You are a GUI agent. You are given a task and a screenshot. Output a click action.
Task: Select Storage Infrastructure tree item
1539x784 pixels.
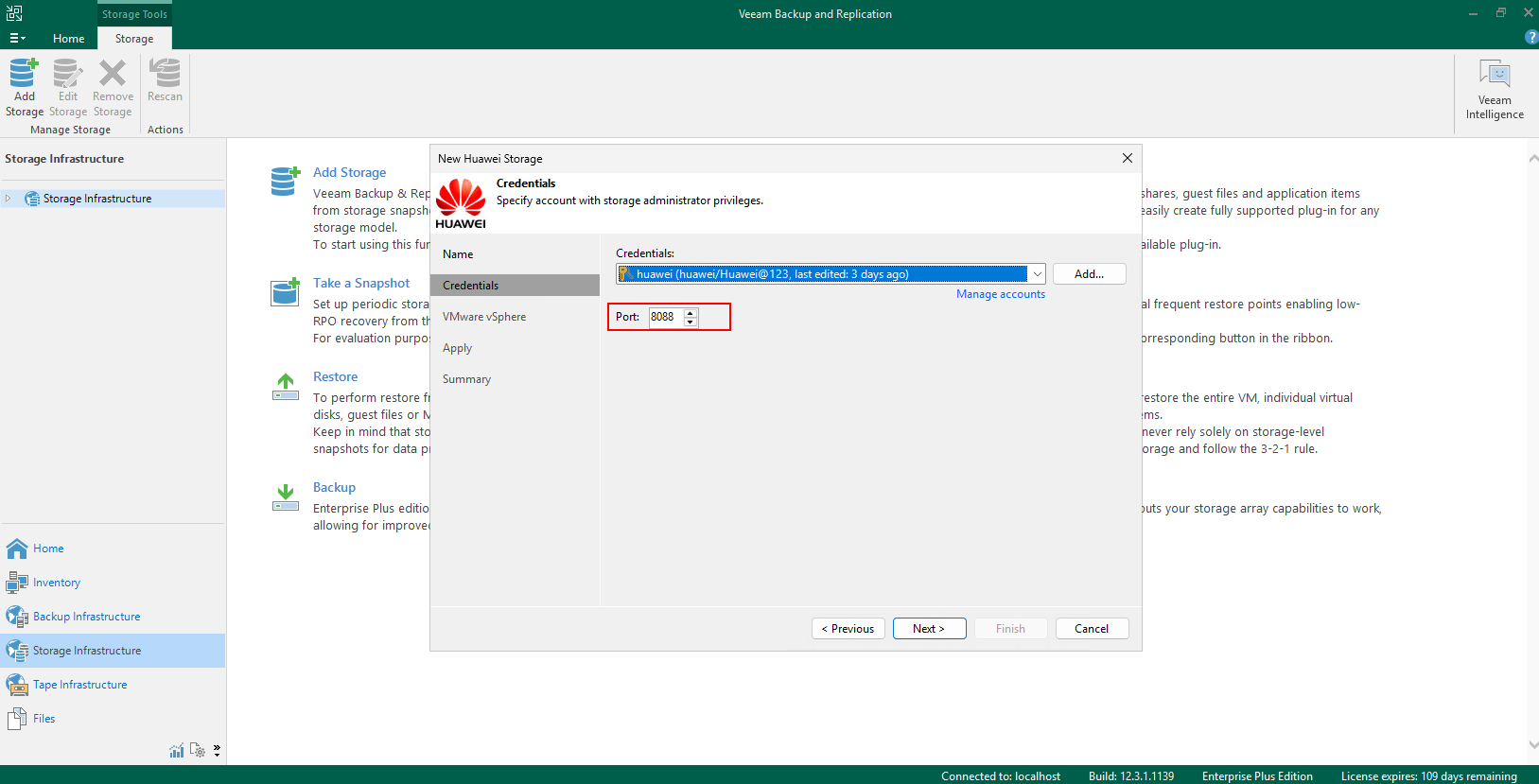coord(96,199)
